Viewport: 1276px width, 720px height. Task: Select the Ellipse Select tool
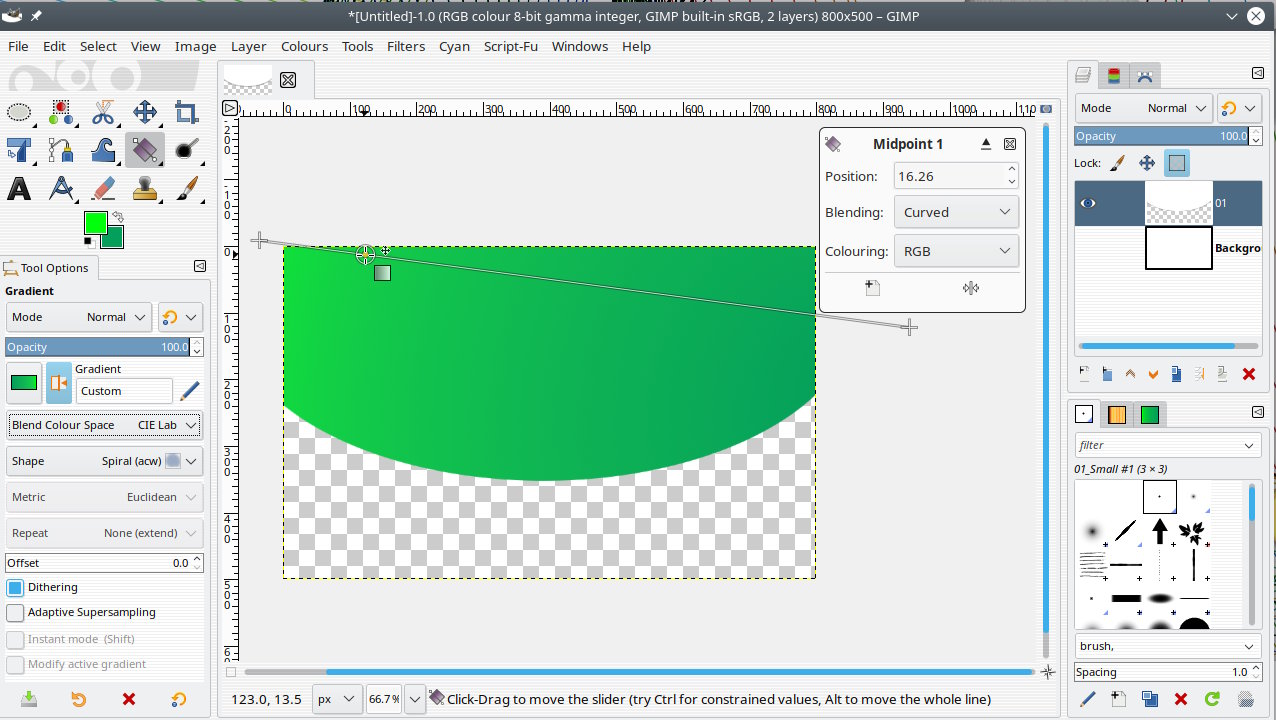pos(19,112)
